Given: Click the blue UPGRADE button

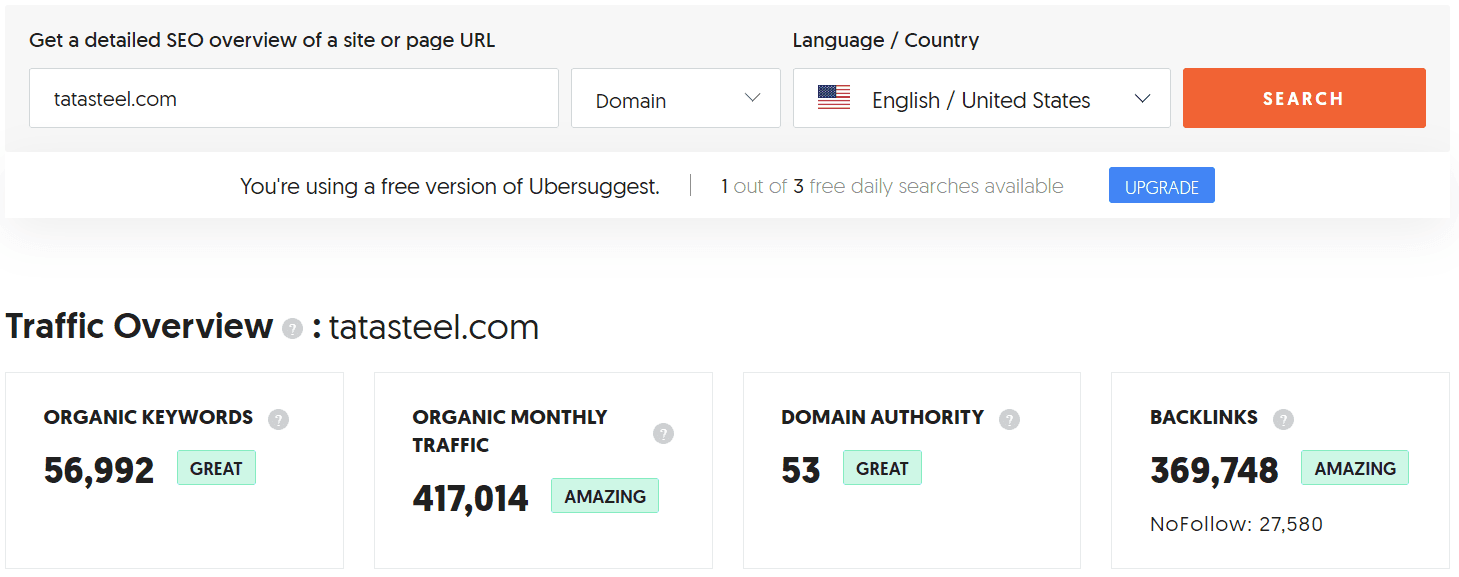Looking at the screenshot, I should click(1161, 186).
